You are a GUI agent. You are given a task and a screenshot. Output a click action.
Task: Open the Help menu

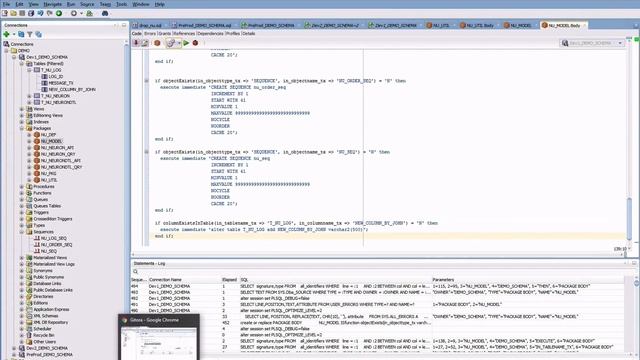pos(160,4)
